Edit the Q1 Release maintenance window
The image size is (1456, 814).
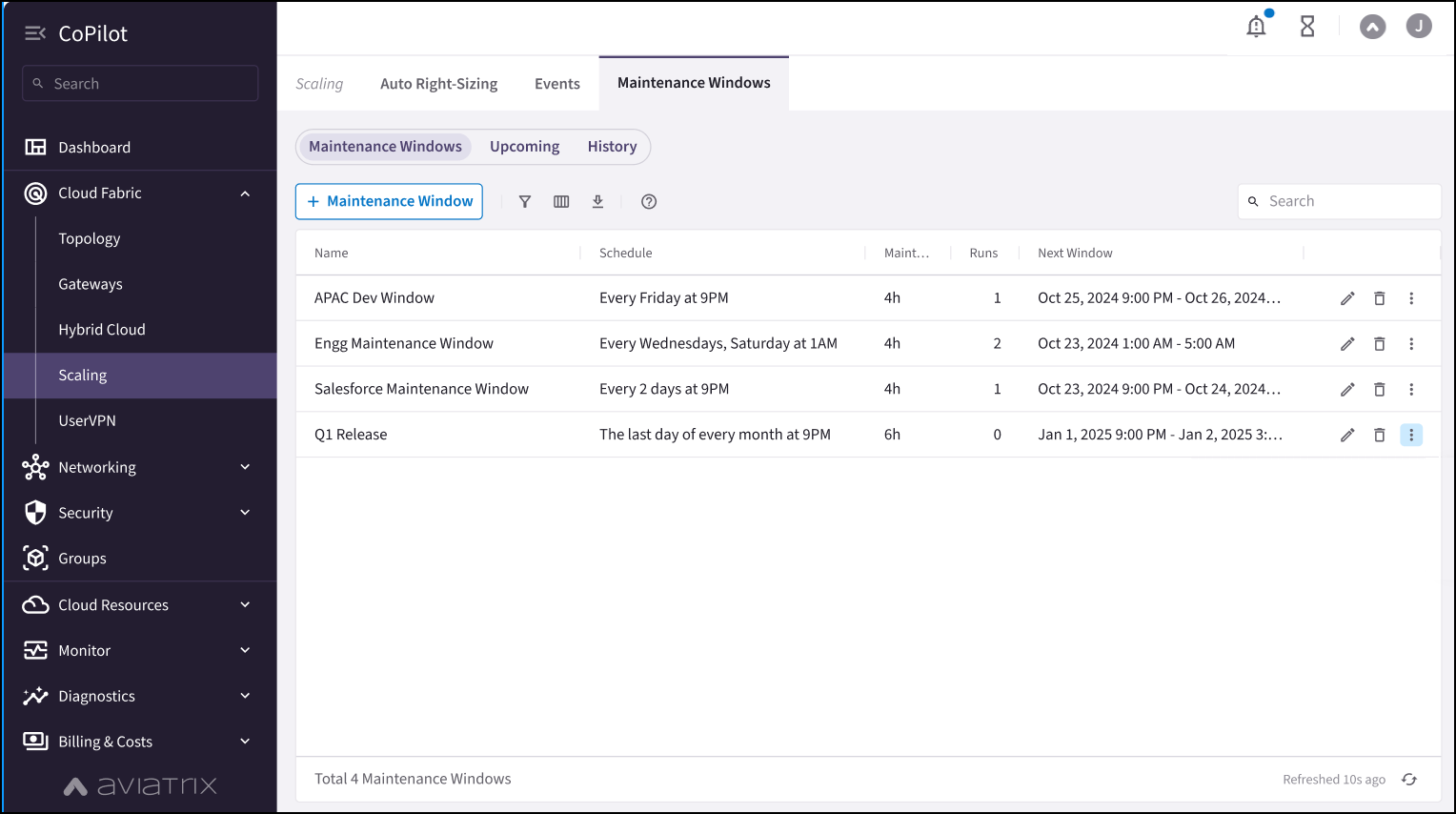point(1346,435)
